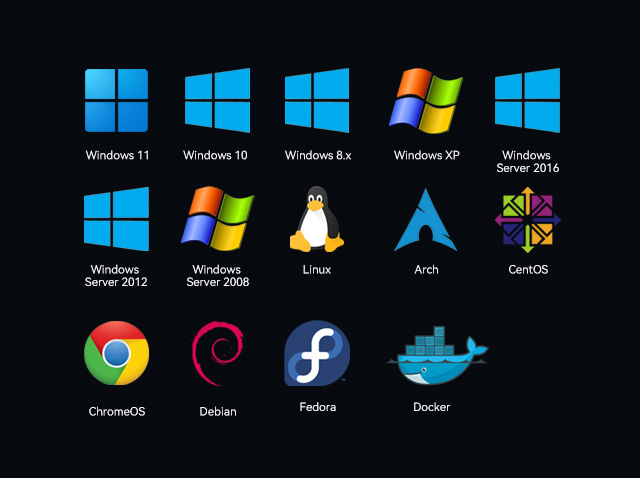Click the Debian swirl icon
The image size is (640, 478).
coord(218,353)
